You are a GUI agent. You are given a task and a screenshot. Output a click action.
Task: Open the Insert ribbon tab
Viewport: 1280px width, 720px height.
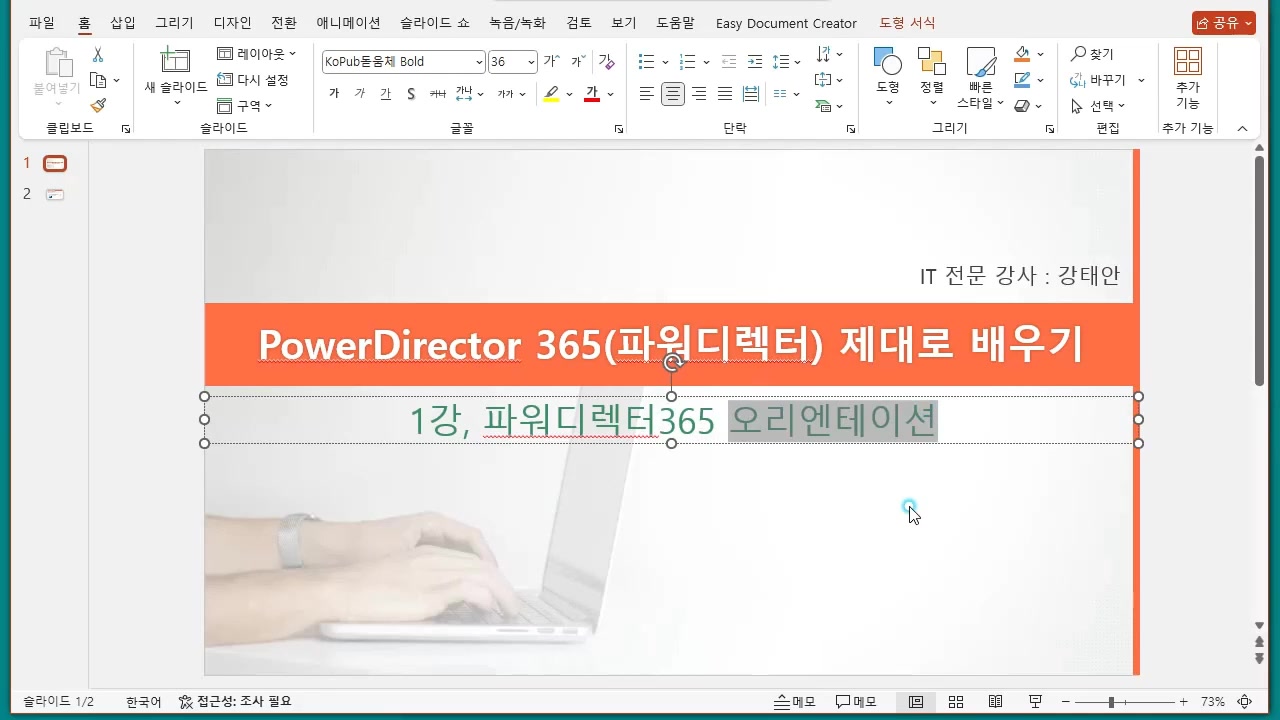point(123,23)
